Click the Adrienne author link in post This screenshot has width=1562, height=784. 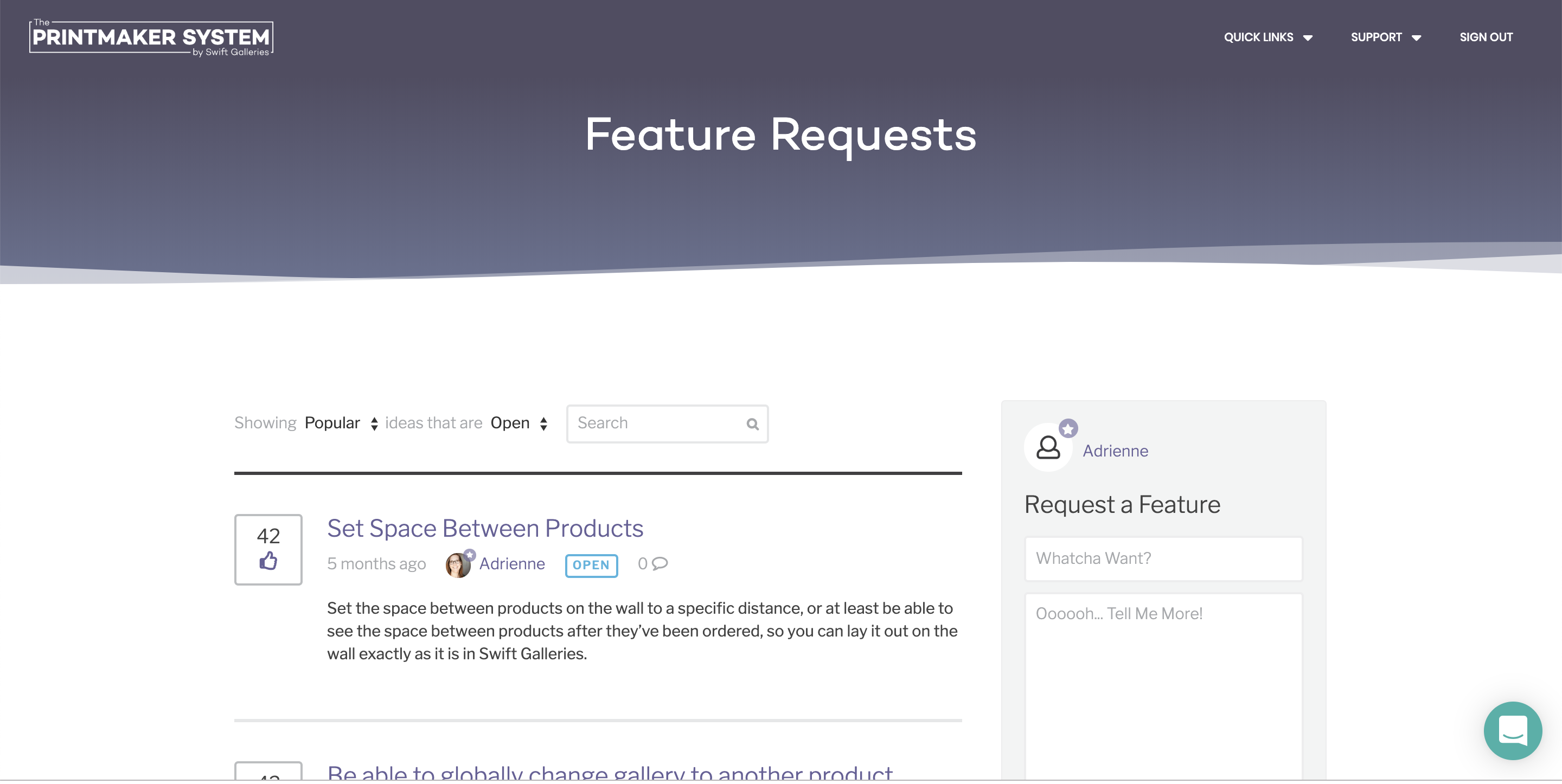click(512, 563)
